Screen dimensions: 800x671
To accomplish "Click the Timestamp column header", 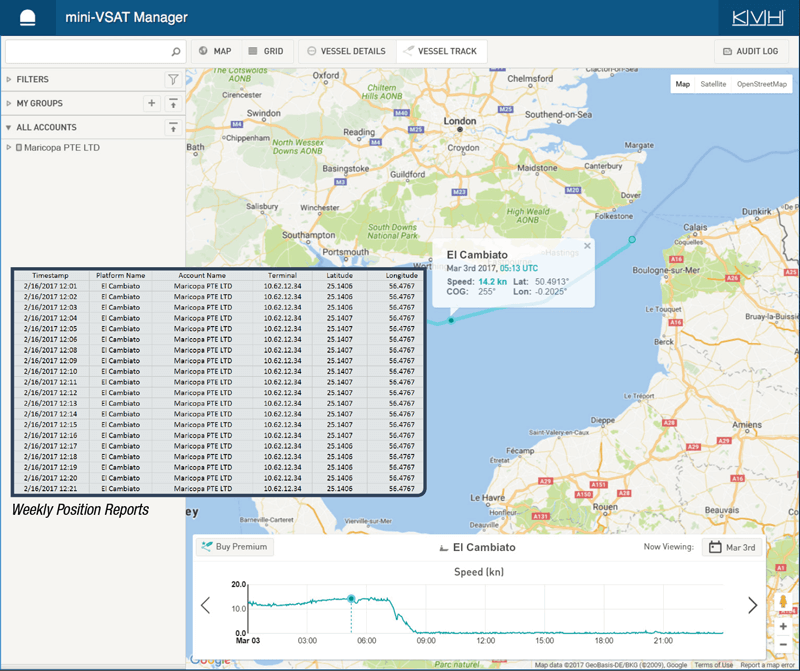I will click(x=51, y=276).
